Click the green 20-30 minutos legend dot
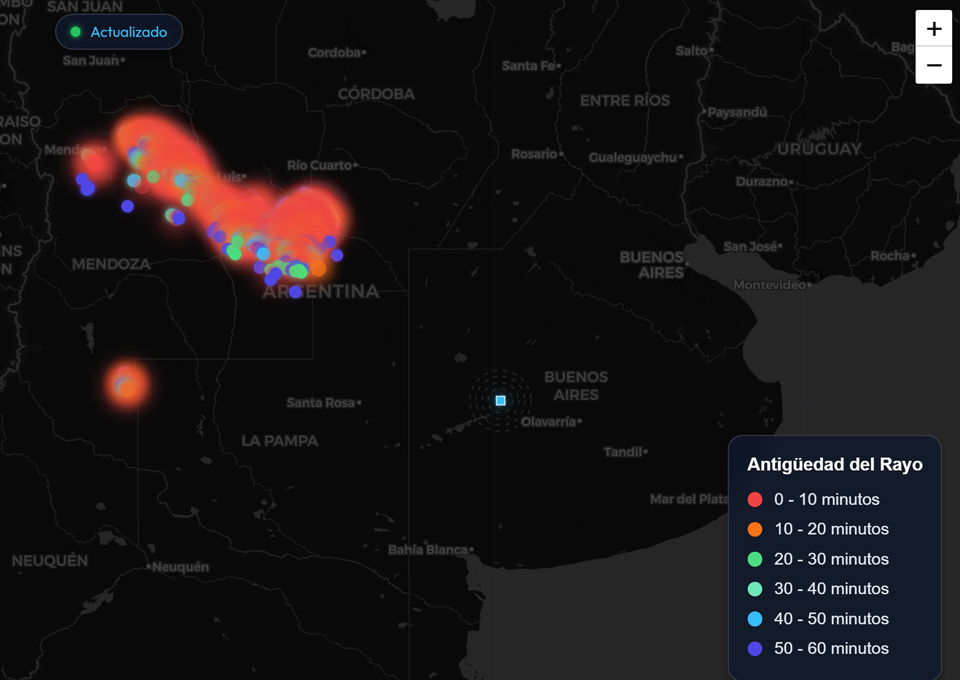Screen dimensions: 960x680 point(757,559)
